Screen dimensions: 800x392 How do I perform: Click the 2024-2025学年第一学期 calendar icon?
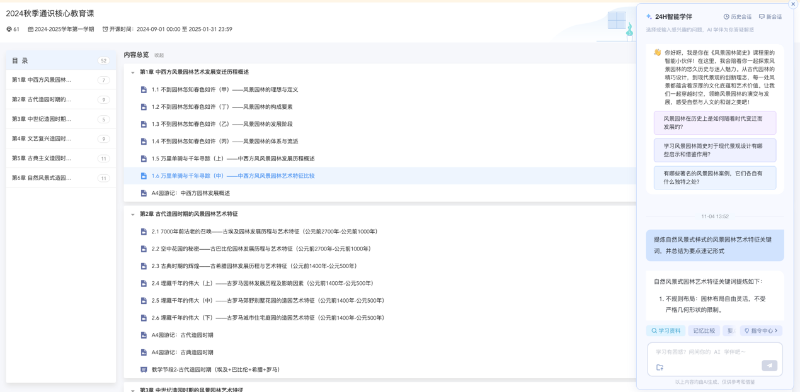[31, 29]
